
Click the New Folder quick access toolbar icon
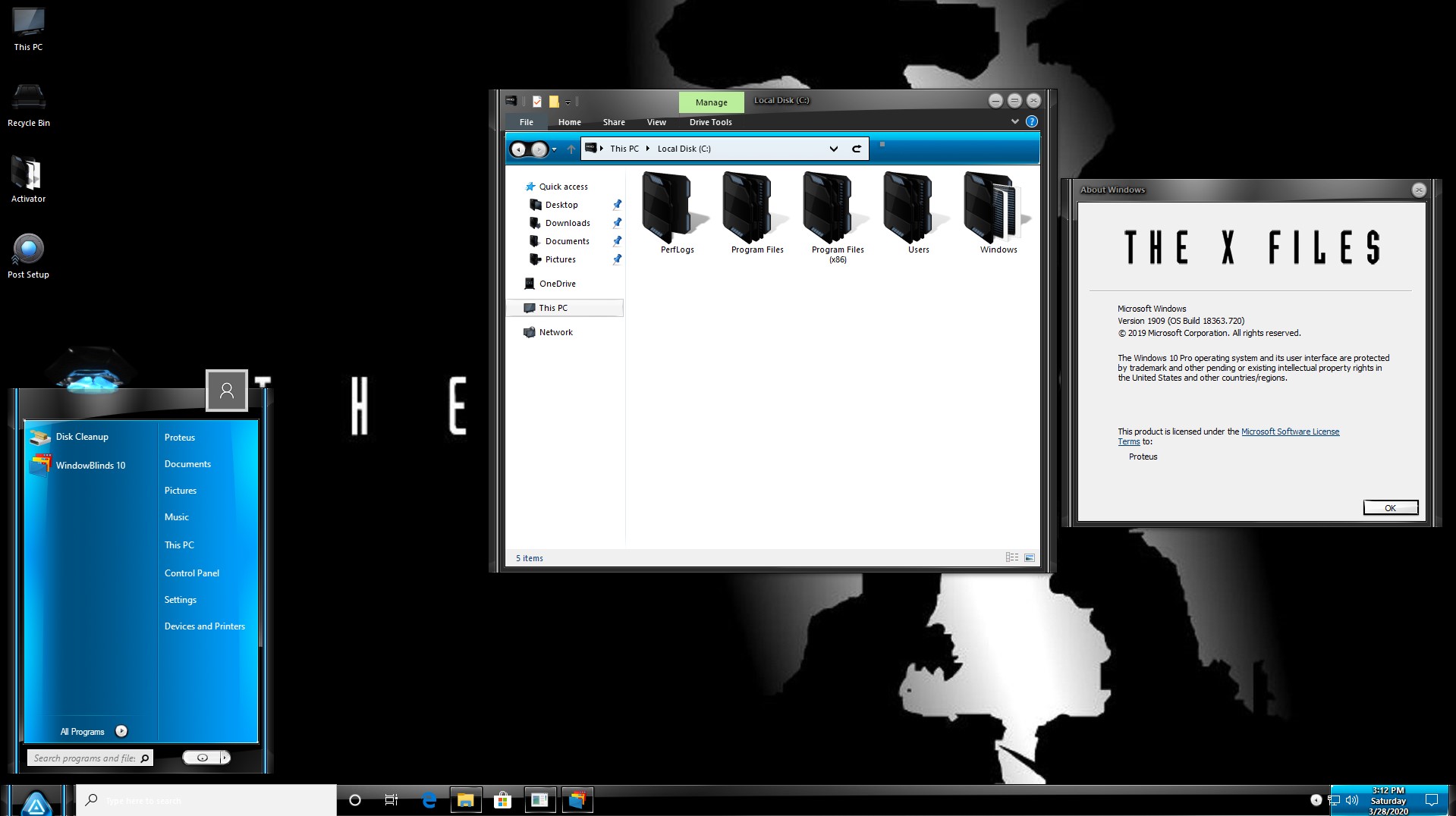(x=554, y=101)
